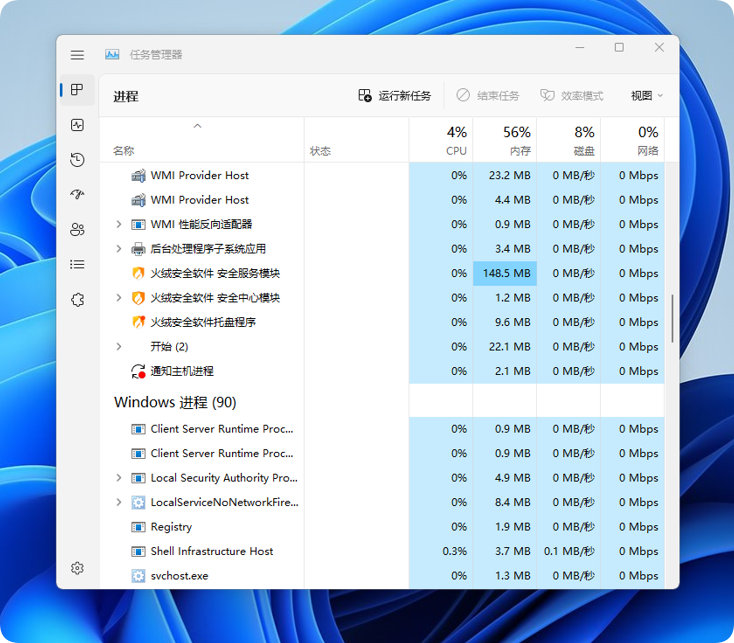Open the Users page icon
The width and height of the screenshot is (734, 643).
click(x=77, y=229)
